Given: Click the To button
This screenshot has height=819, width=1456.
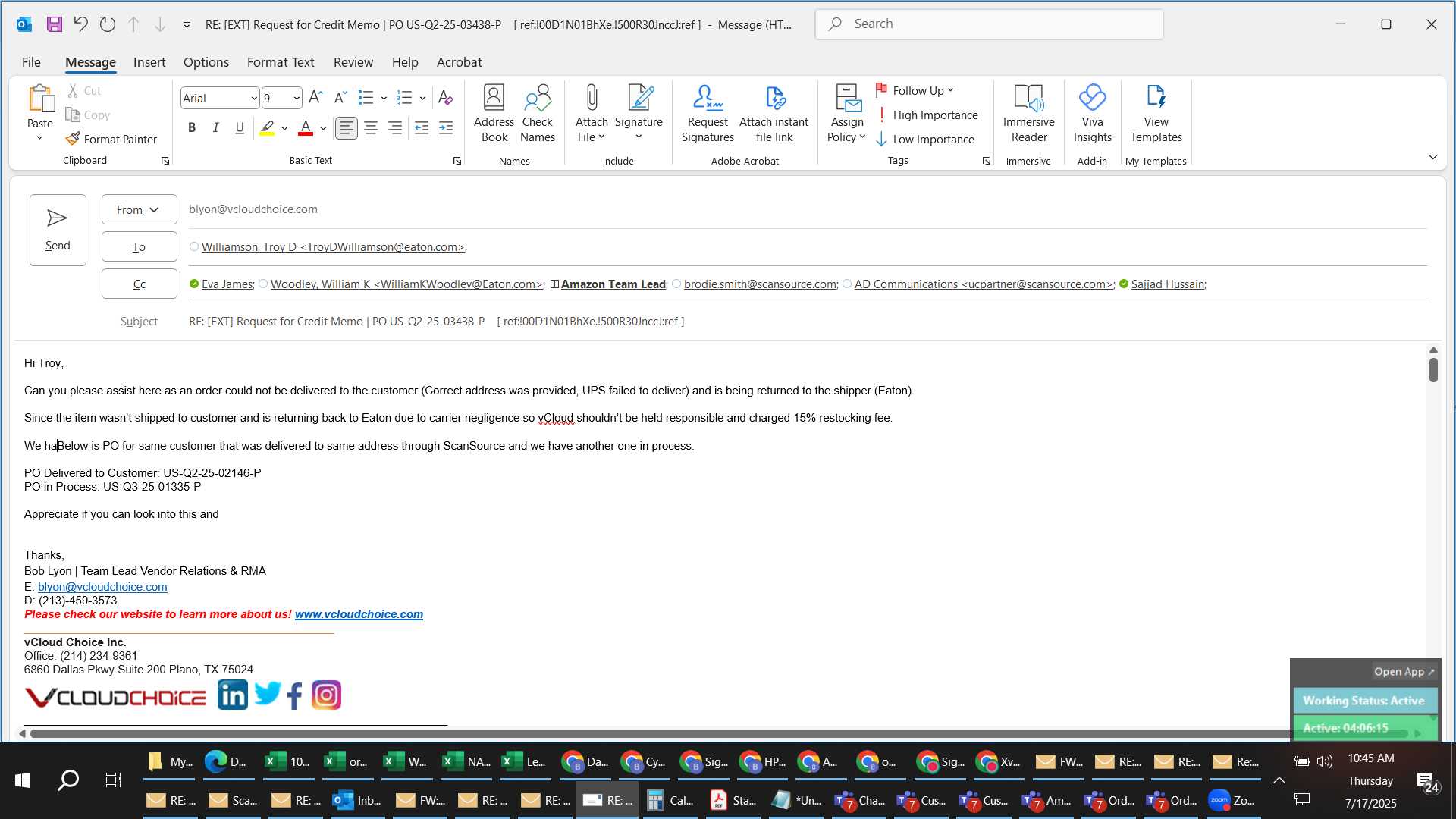Looking at the screenshot, I should 140,246.
